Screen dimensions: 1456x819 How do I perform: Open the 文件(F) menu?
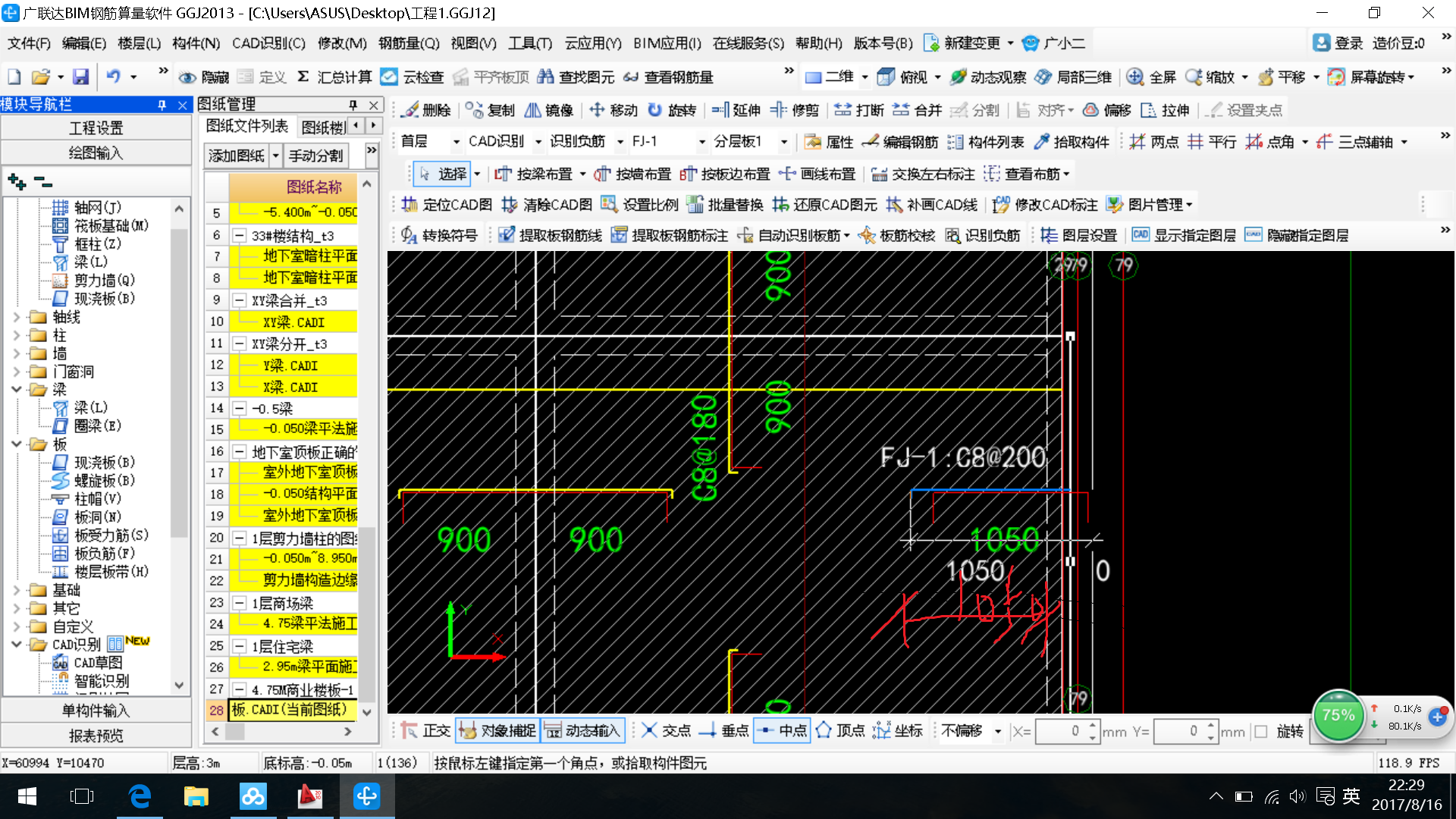click(30, 43)
